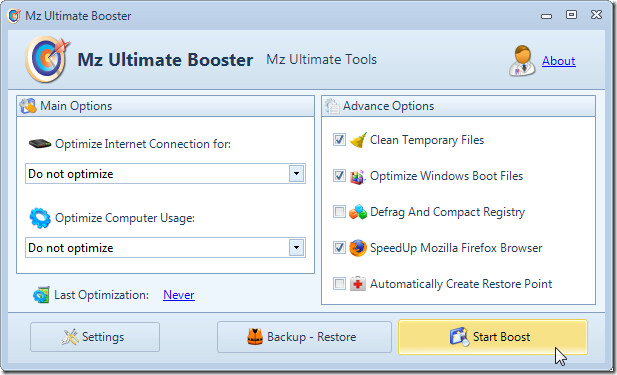617x375 pixels.
Task: Click the modem icon beside Optimize Internet Connection
Action: tap(40, 144)
